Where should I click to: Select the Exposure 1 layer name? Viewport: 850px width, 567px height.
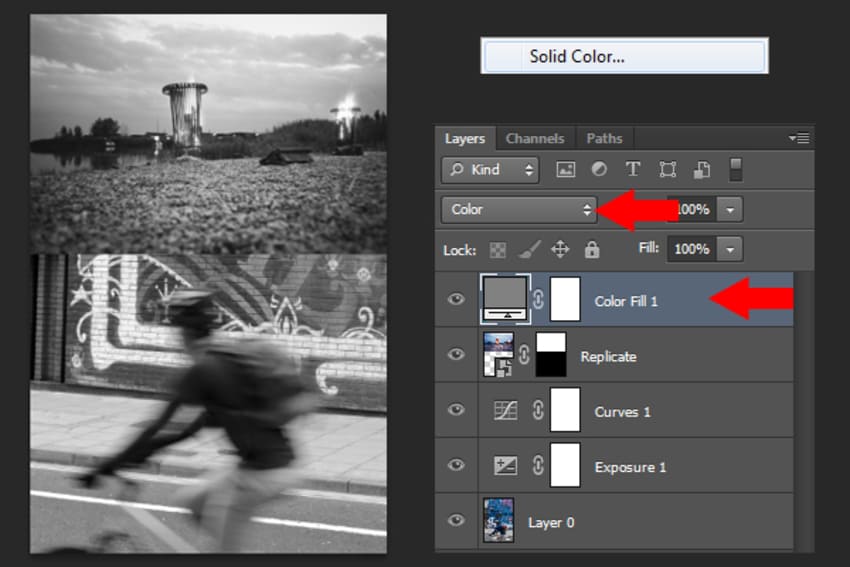click(x=630, y=467)
